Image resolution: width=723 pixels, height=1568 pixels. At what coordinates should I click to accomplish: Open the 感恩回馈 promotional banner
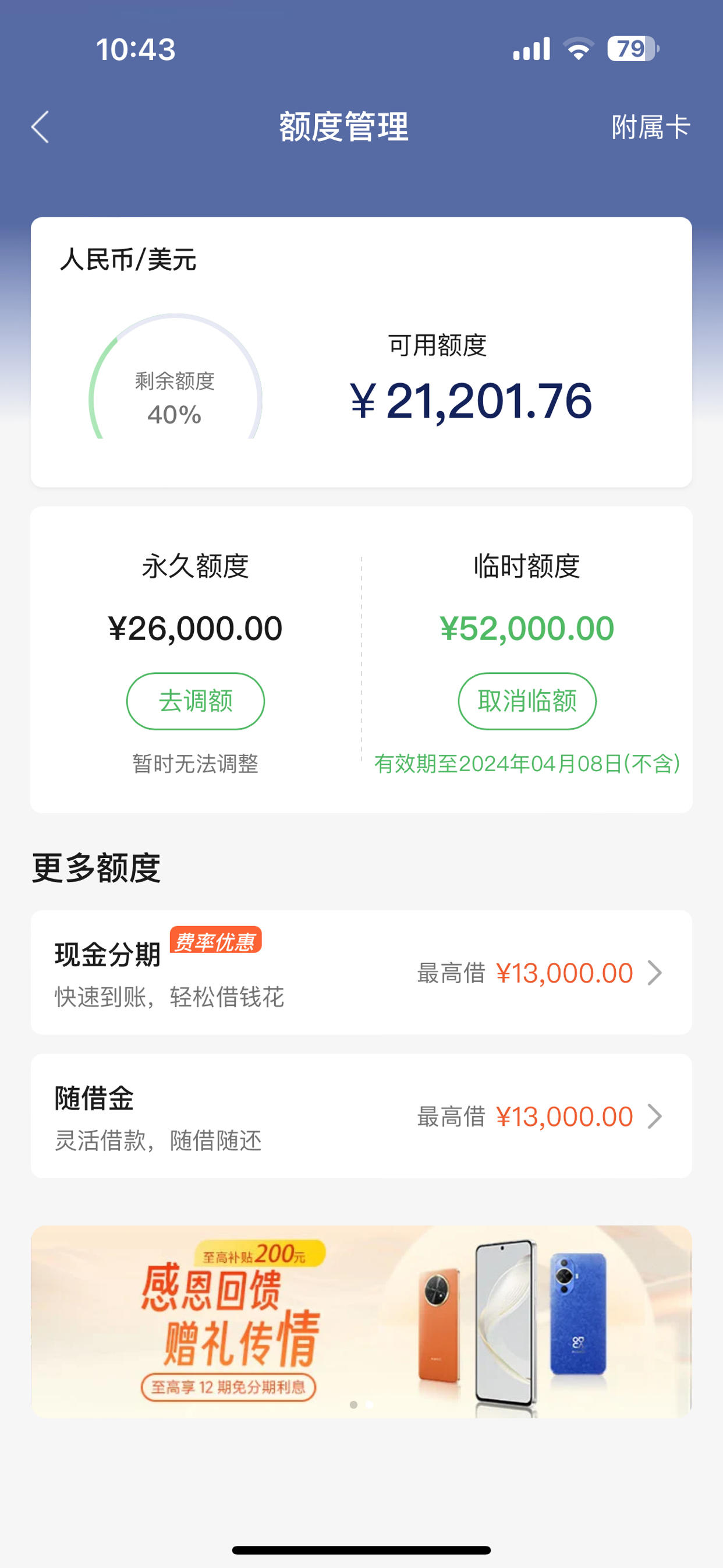coord(361,1322)
